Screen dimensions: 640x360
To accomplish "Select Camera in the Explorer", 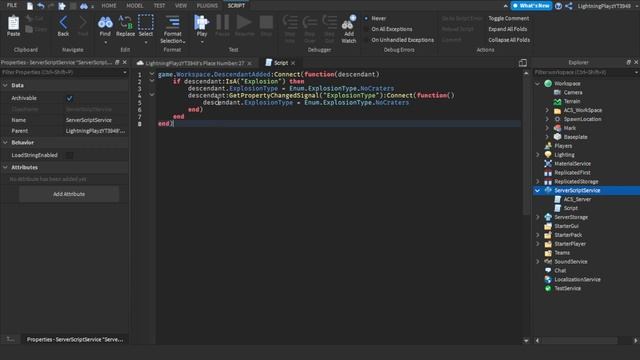I will tap(573, 92).
